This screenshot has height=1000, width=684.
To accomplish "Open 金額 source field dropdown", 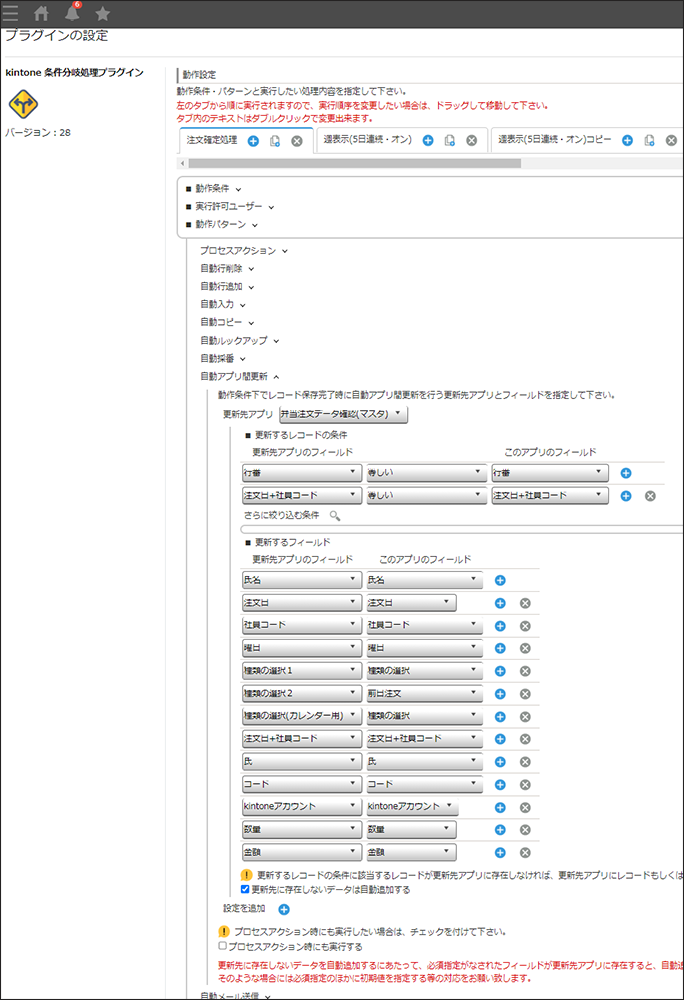I will [411, 853].
